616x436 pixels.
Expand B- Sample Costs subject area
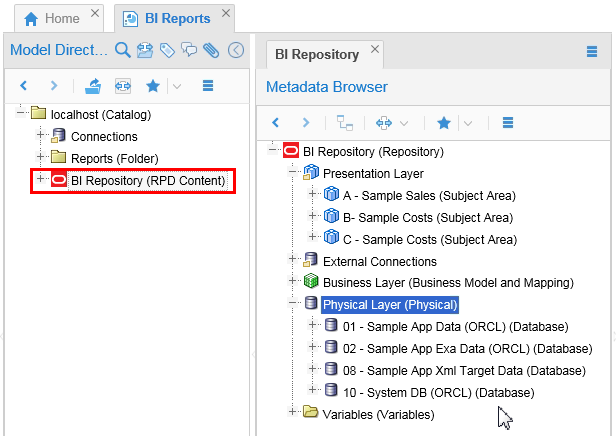312,215
